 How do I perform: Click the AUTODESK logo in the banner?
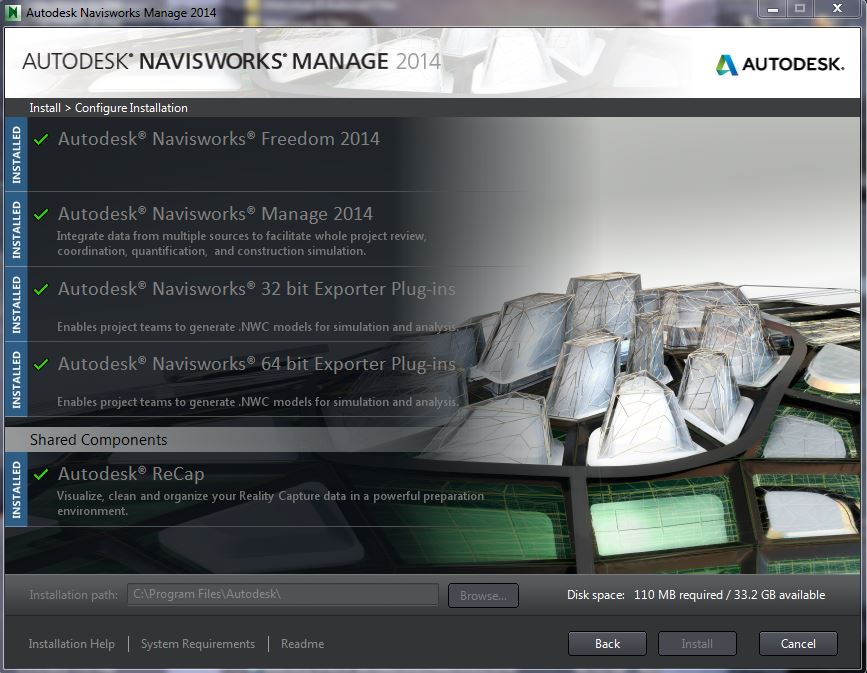pos(779,62)
